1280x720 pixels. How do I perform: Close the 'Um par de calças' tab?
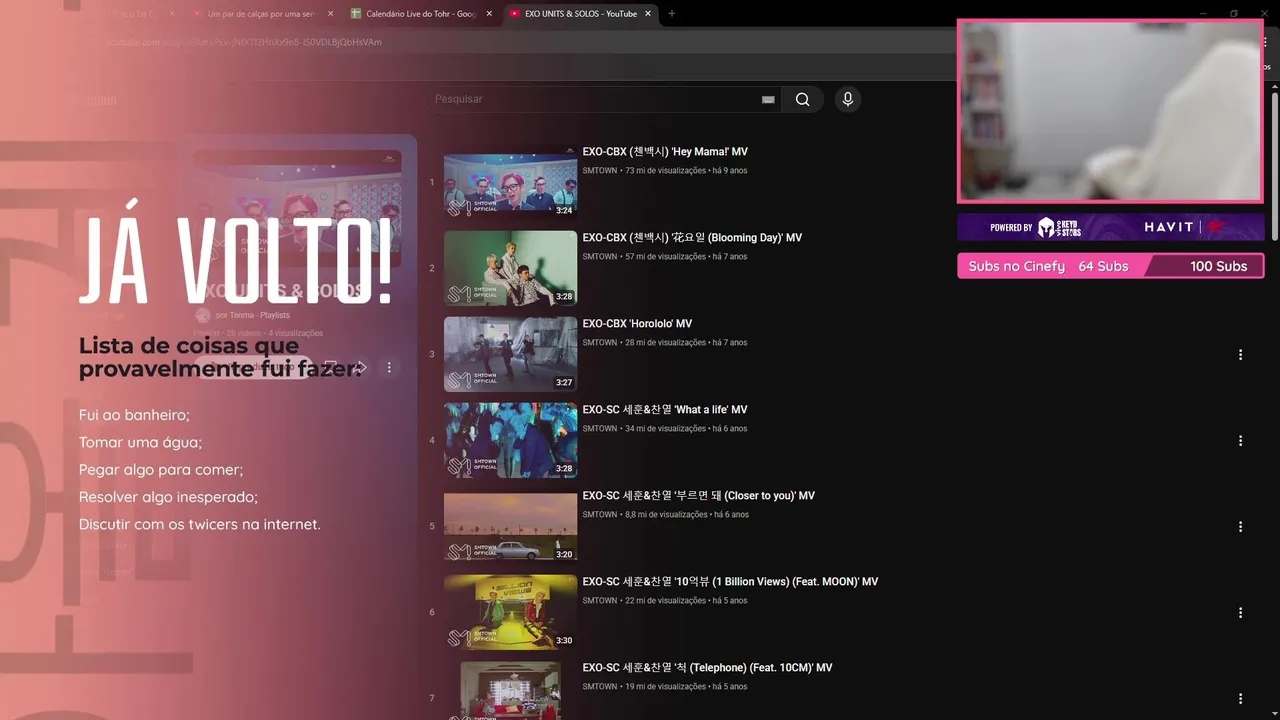pyautogui.click(x=330, y=14)
